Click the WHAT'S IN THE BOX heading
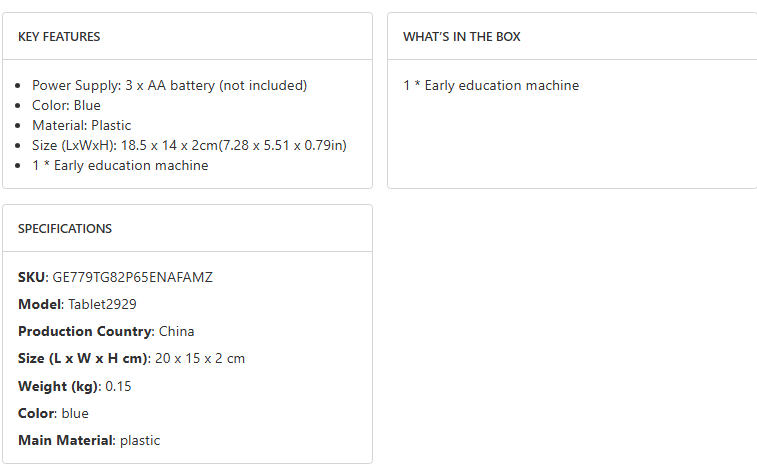 pyautogui.click(x=461, y=37)
